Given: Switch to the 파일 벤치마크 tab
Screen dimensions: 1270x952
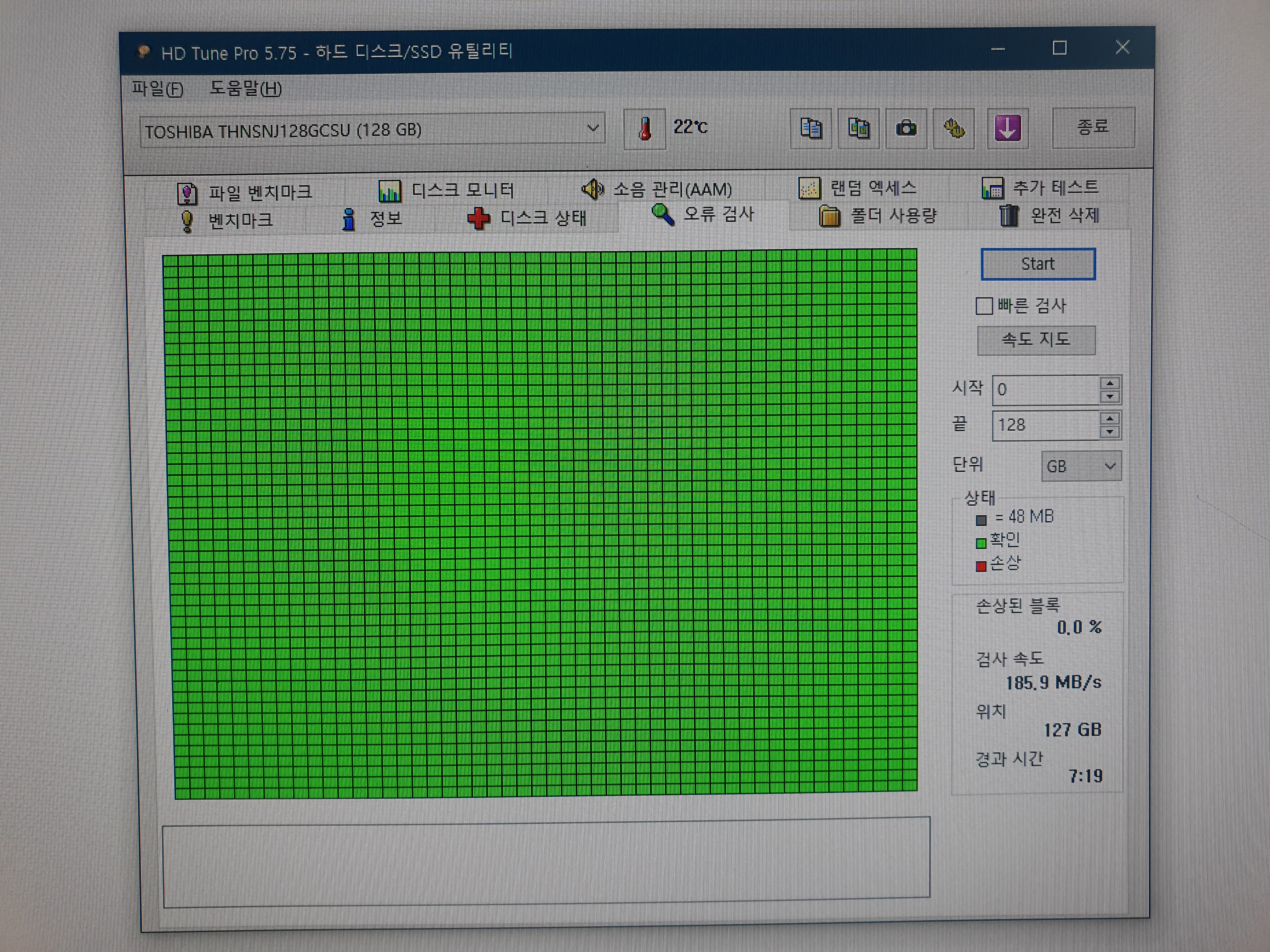Looking at the screenshot, I should [x=245, y=192].
